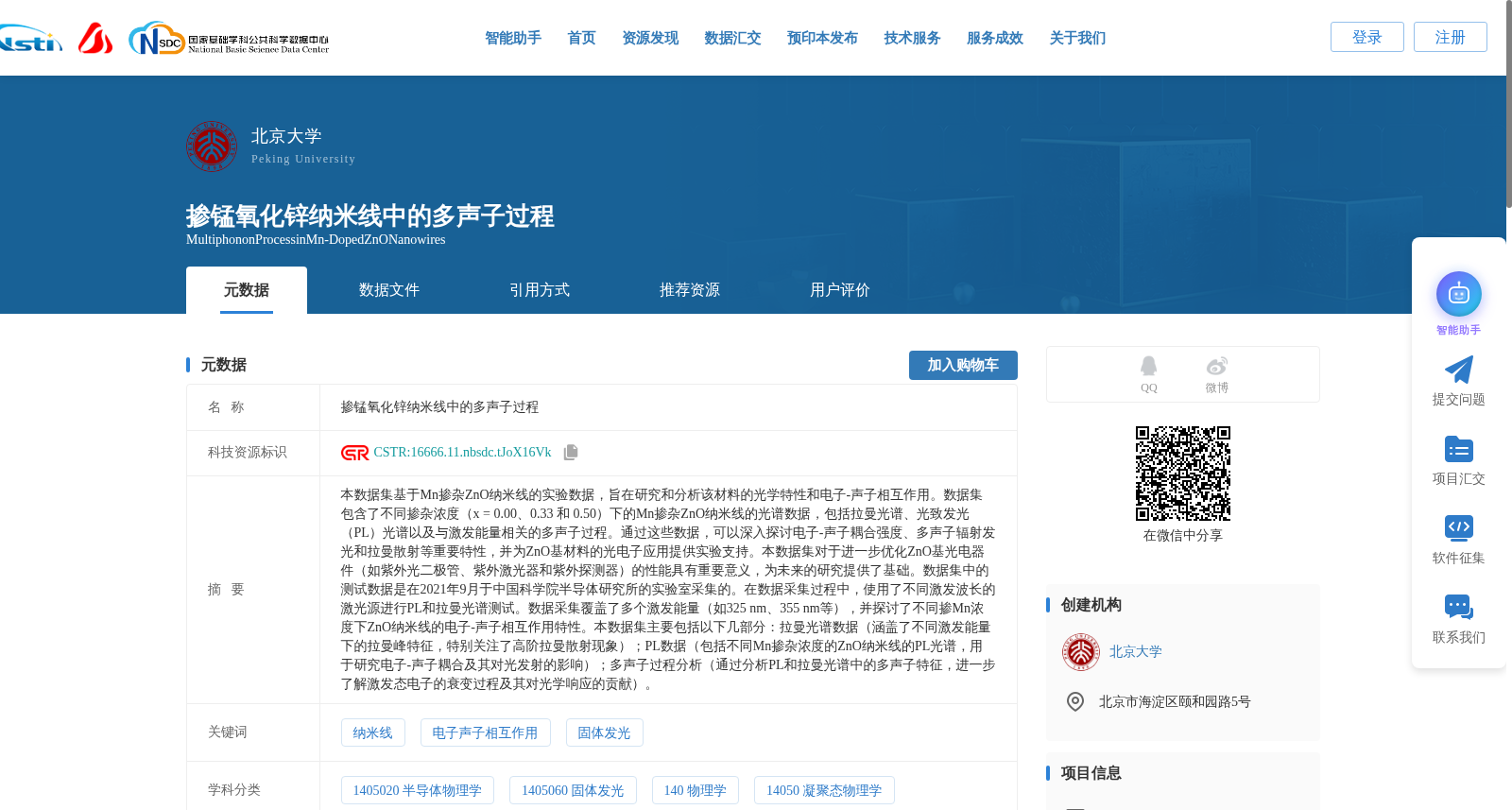
Task: Open 技术服务 navigation item
Action: [912, 38]
